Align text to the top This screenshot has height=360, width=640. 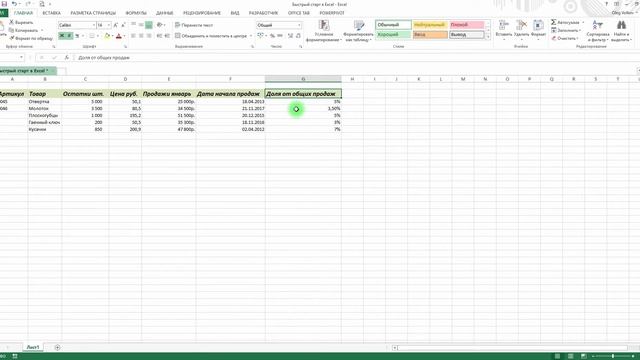click(x=133, y=25)
